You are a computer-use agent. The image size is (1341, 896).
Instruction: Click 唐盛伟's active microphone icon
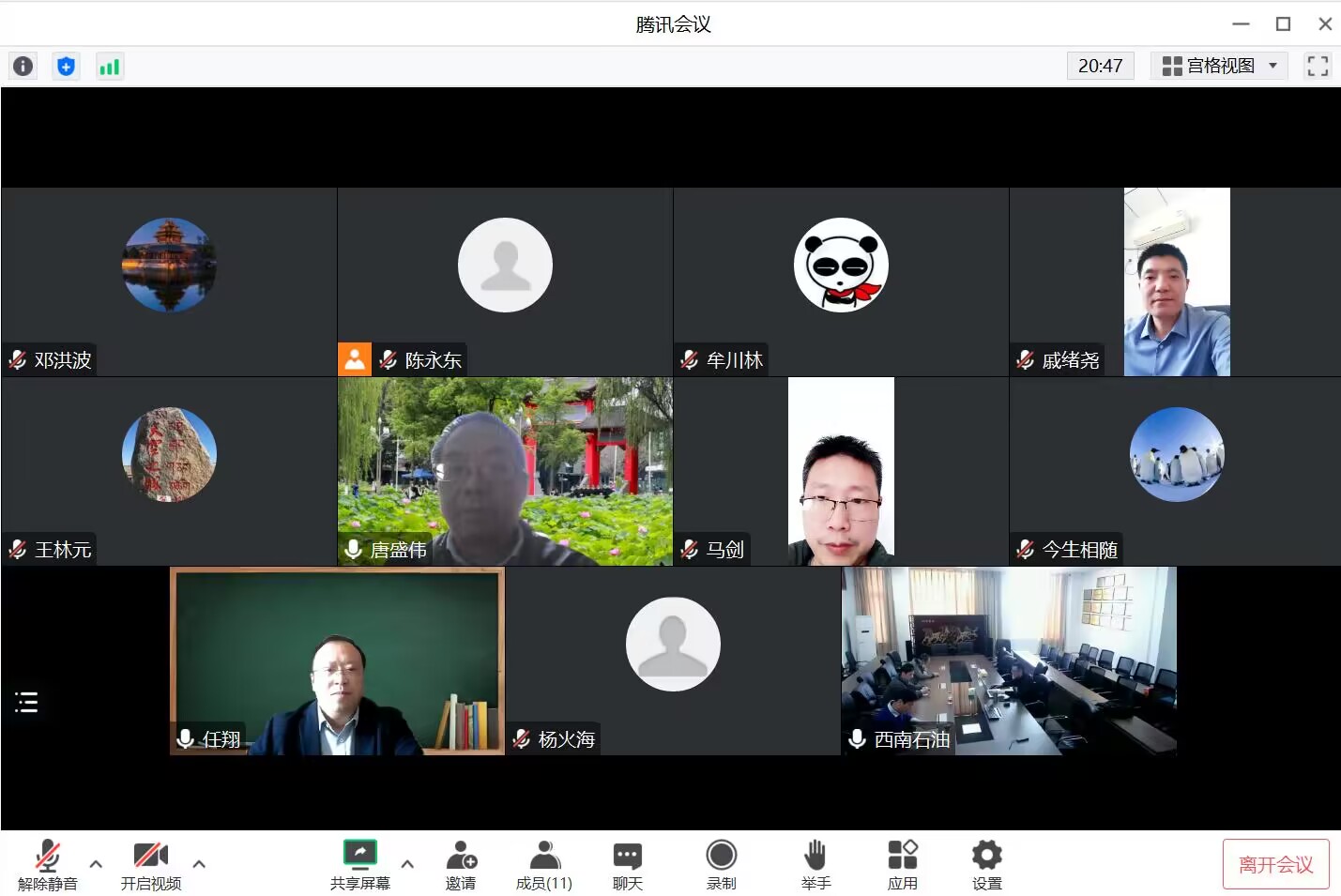[x=353, y=549]
